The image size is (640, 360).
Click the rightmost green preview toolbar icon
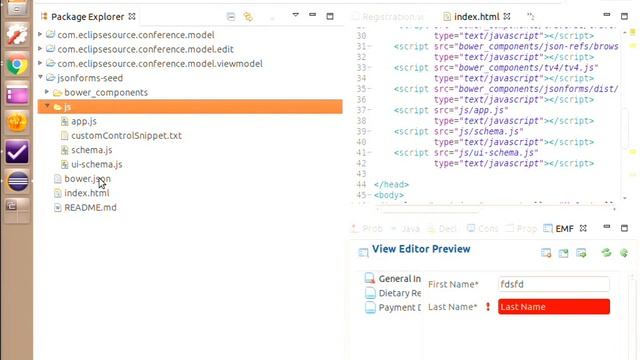tap(624, 253)
